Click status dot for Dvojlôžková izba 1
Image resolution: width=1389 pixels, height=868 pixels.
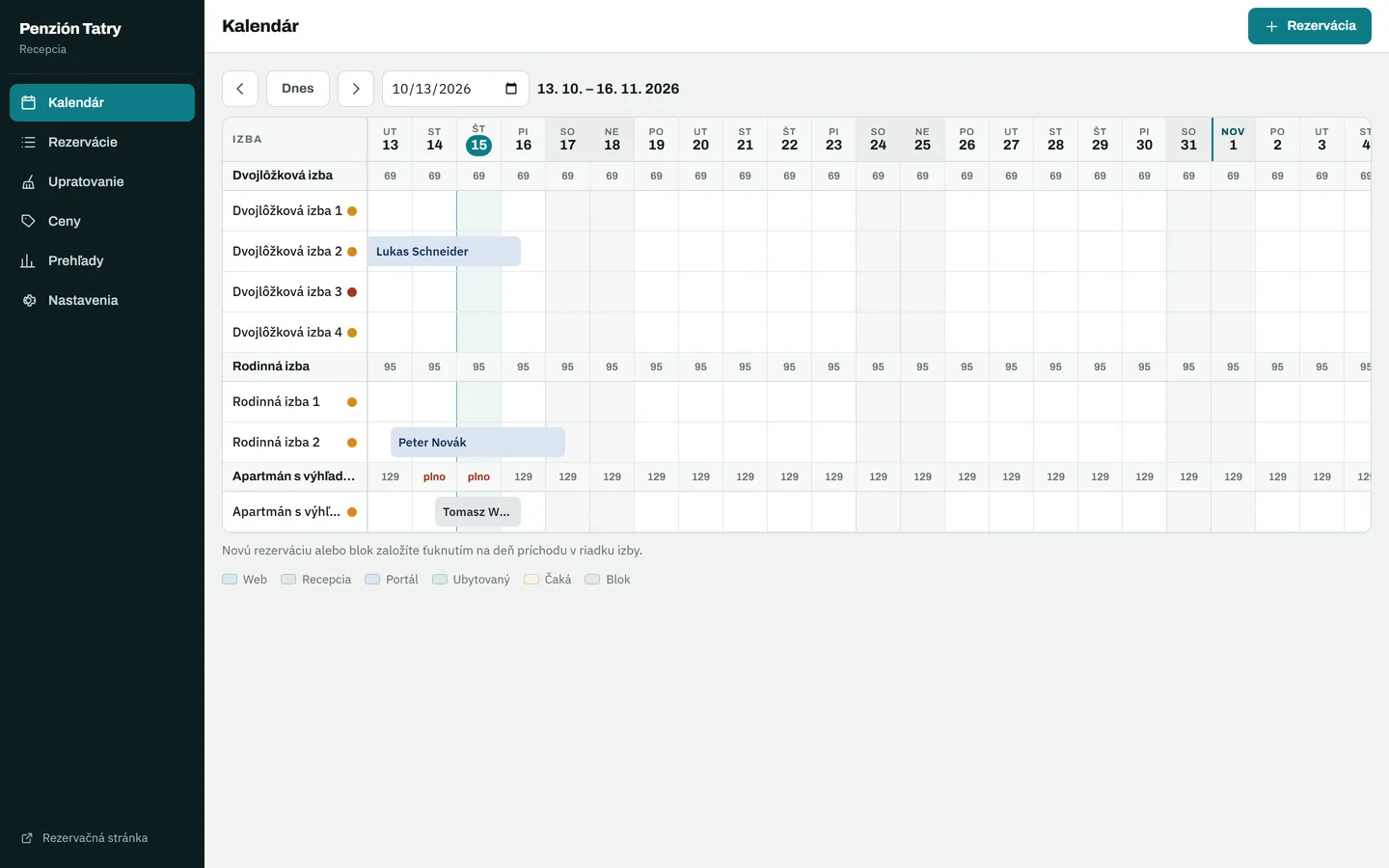352,211
